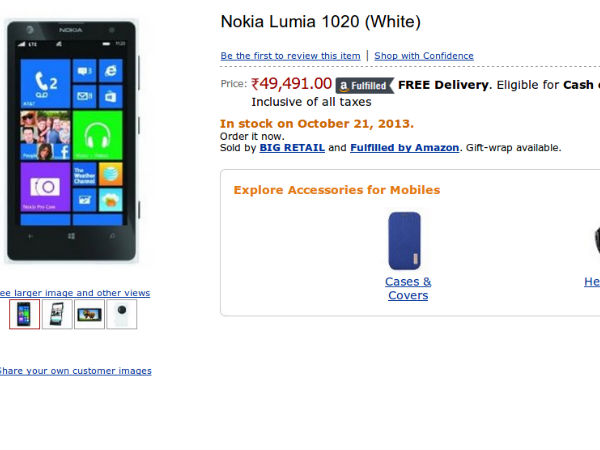
Task: Click the Internet Explorer tile on phone image
Action: point(110,71)
